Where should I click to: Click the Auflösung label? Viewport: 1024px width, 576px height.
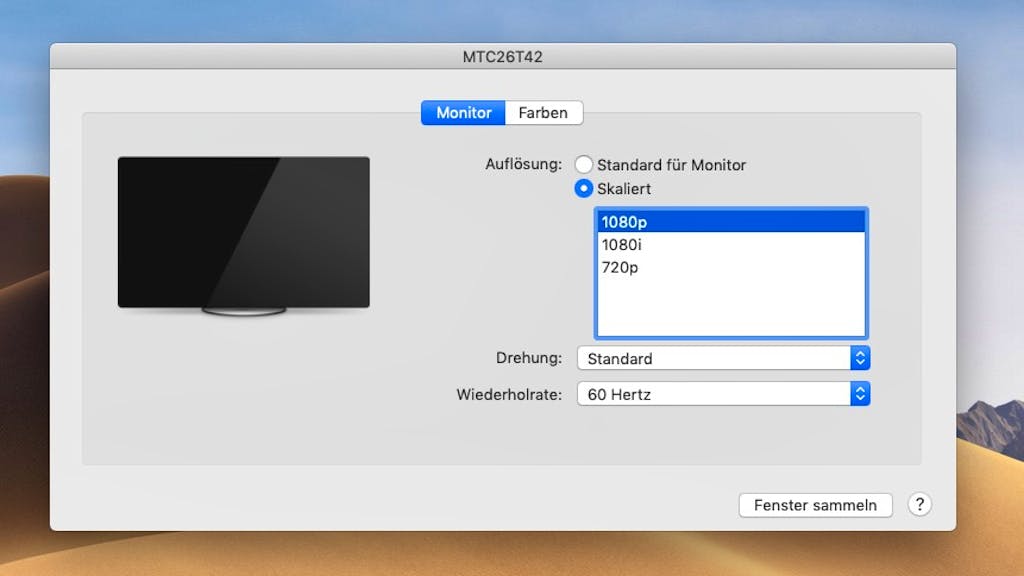pos(523,165)
